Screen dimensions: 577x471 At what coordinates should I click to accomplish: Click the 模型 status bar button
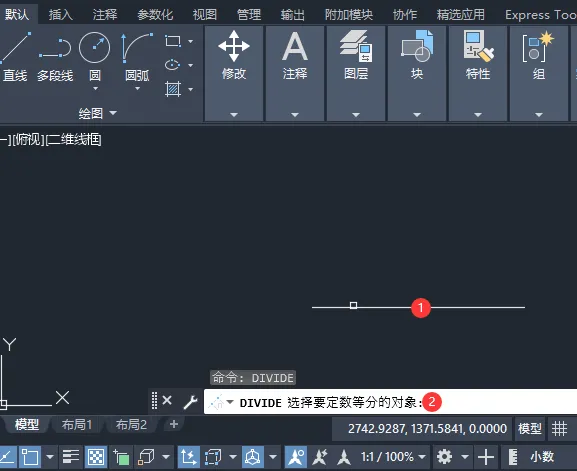coord(530,429)
